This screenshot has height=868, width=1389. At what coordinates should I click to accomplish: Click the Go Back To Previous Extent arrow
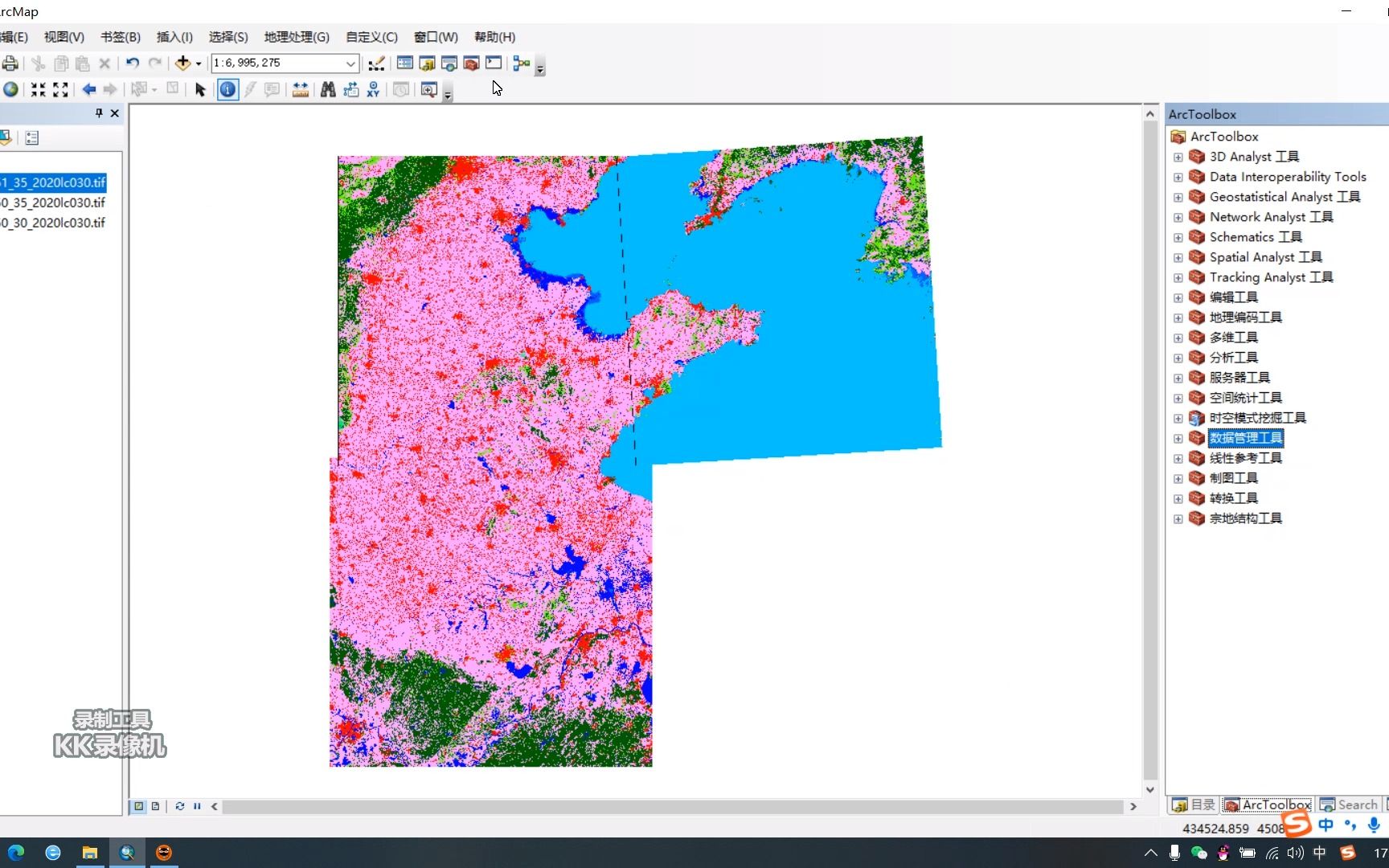90,90
